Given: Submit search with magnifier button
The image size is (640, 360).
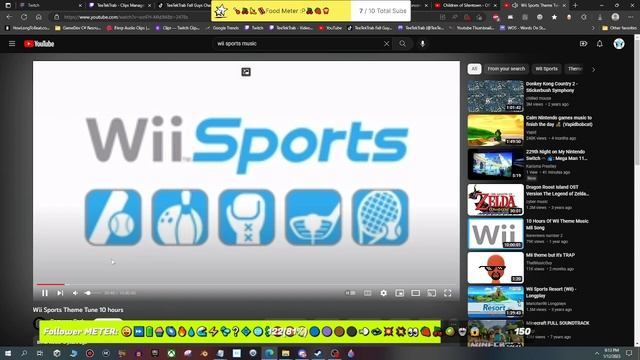Looking at the screenshot, I should point(402,44).
